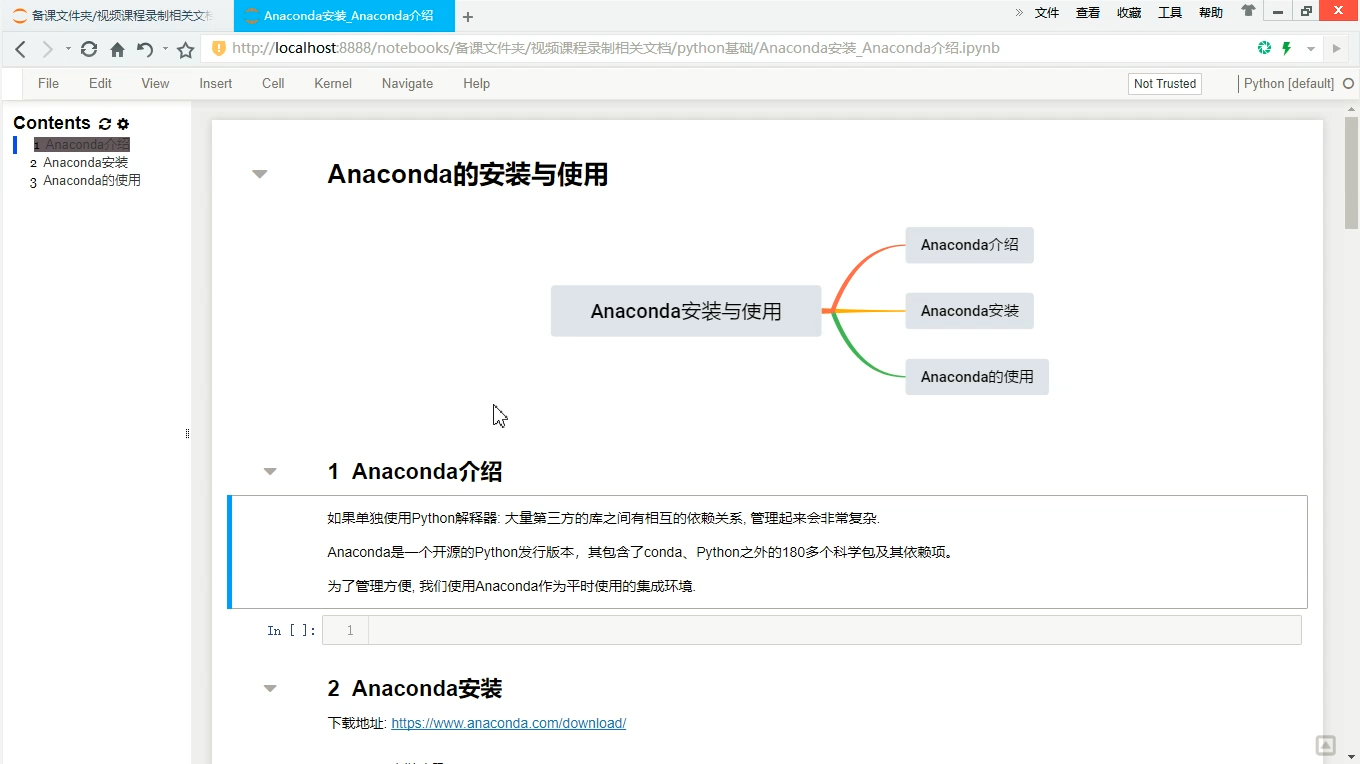Jump to '1 Anaconda介绍' in Contents

(x=82, y=145)
